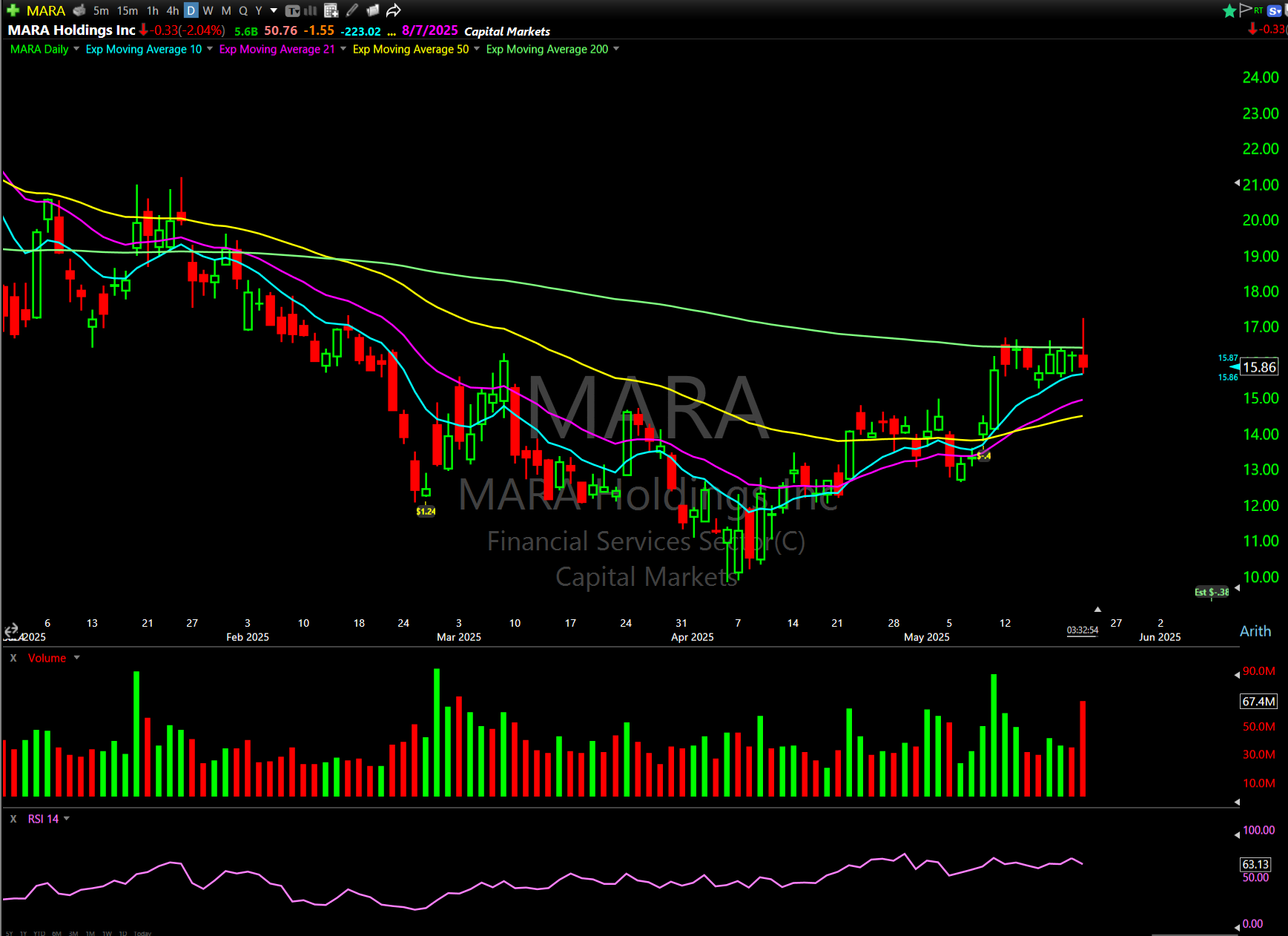Click the blue S icon
Screen dimensions: 1288x936
click(x=1275, y=10)
